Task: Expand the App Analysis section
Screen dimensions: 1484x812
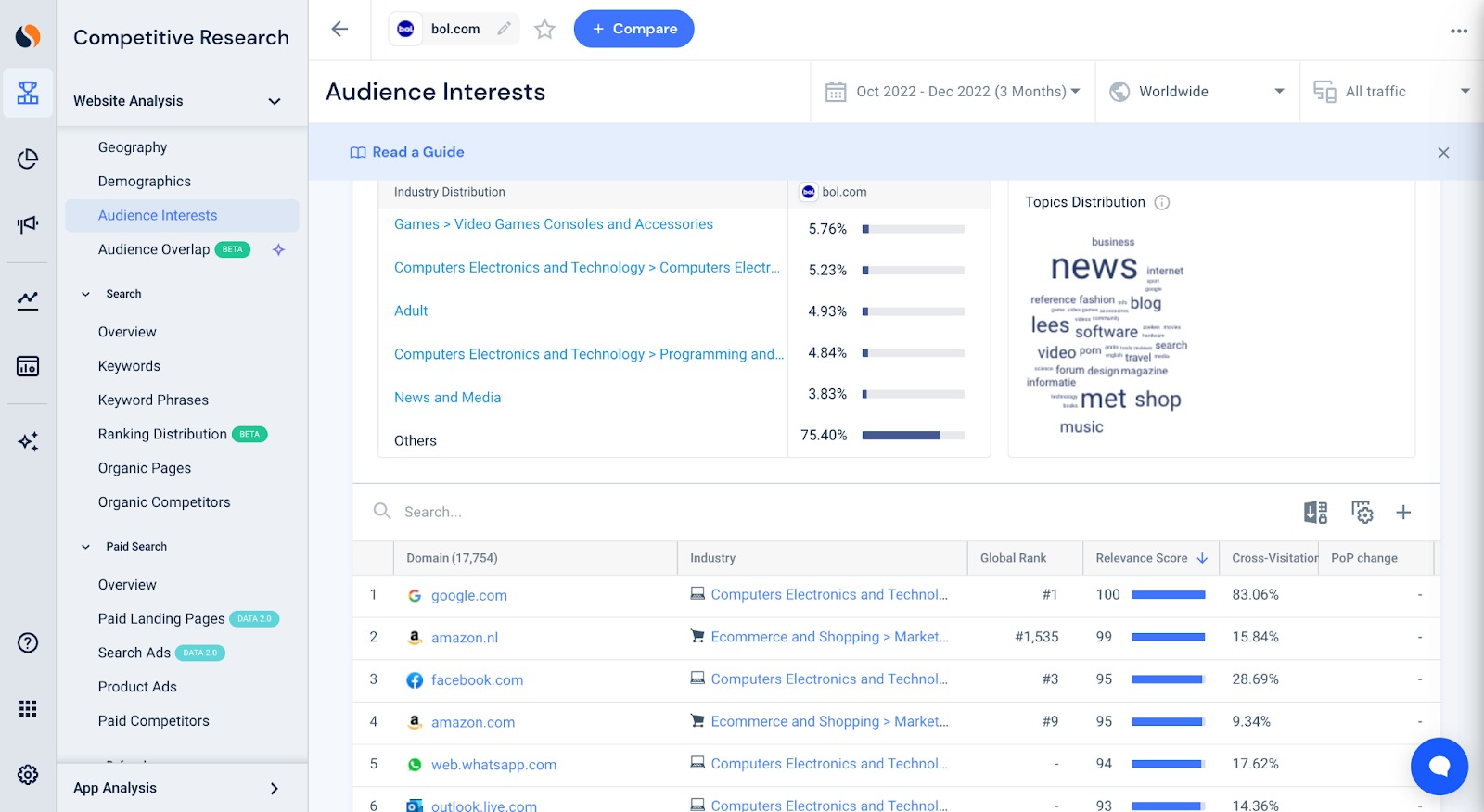Action: coord(274,788)
